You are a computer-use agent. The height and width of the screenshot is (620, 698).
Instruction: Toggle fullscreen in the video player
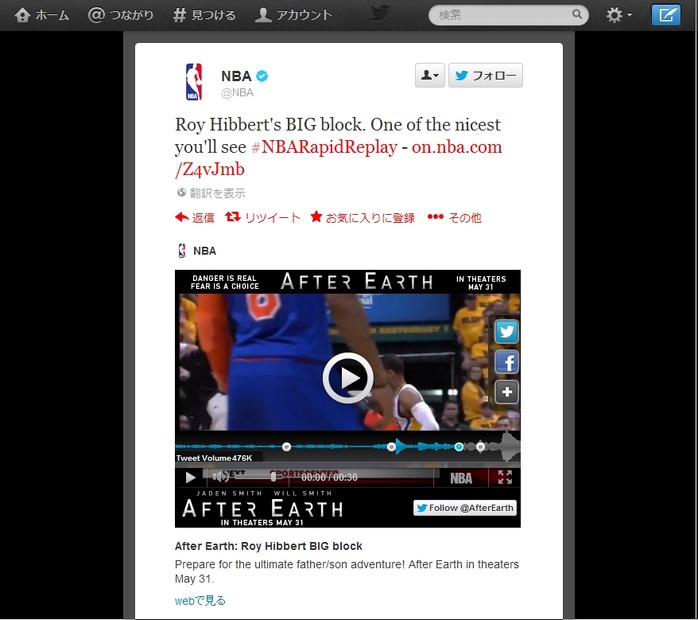(x=505, y=477)
